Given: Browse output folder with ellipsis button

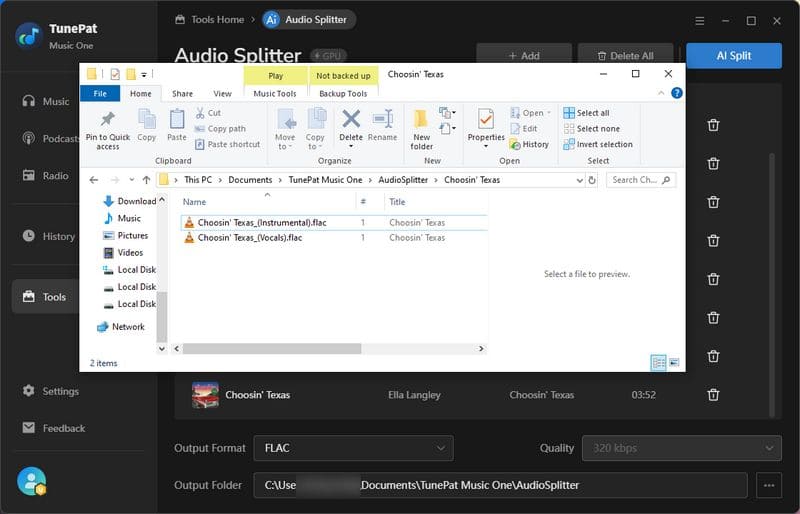Looking at the screenshot, I should click(769, 485).
